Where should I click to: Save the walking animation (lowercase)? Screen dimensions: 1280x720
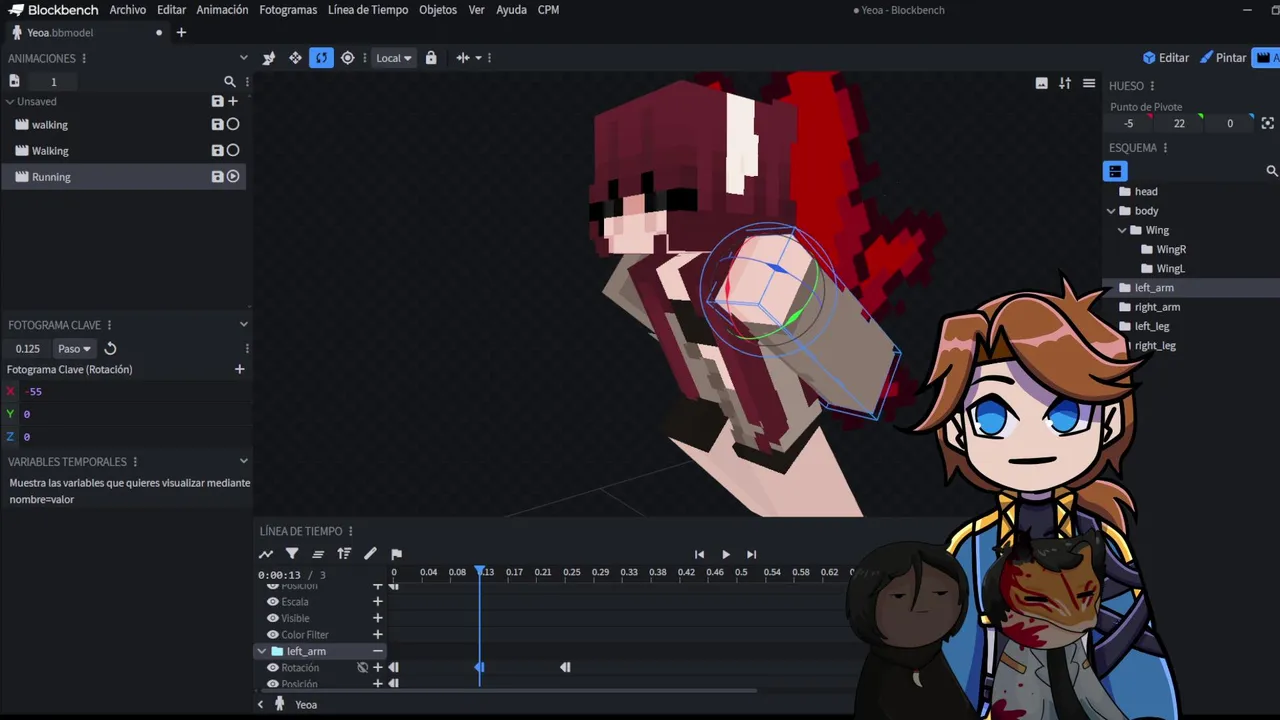217,124
